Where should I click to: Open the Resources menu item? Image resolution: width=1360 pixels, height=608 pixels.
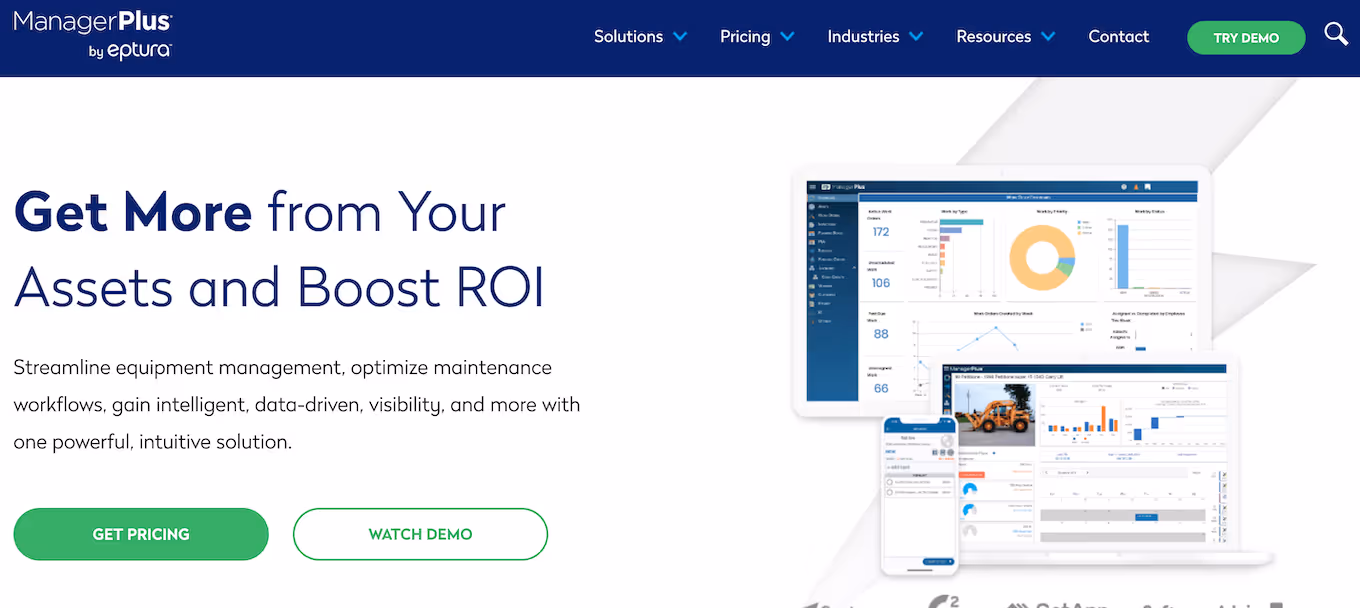point(993,37)
